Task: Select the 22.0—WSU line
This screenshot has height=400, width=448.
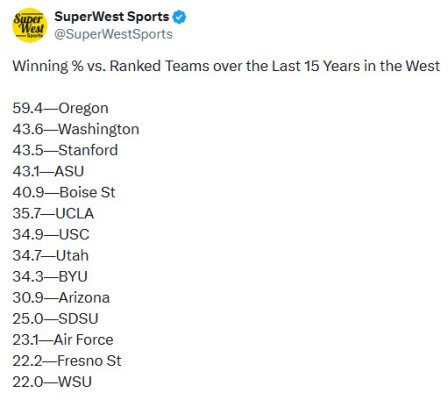Action: pos(52,382)
